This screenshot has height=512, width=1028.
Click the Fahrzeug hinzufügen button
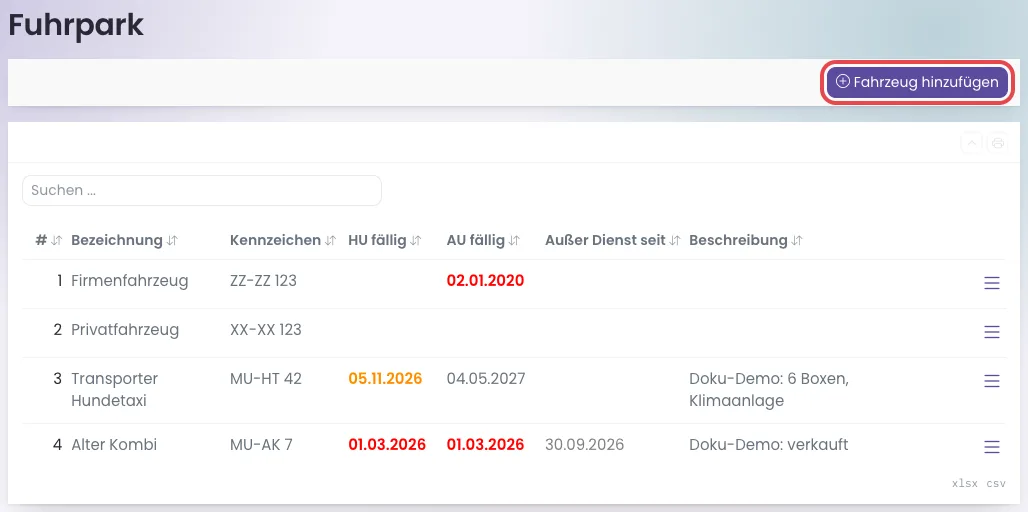coord(917,83)
